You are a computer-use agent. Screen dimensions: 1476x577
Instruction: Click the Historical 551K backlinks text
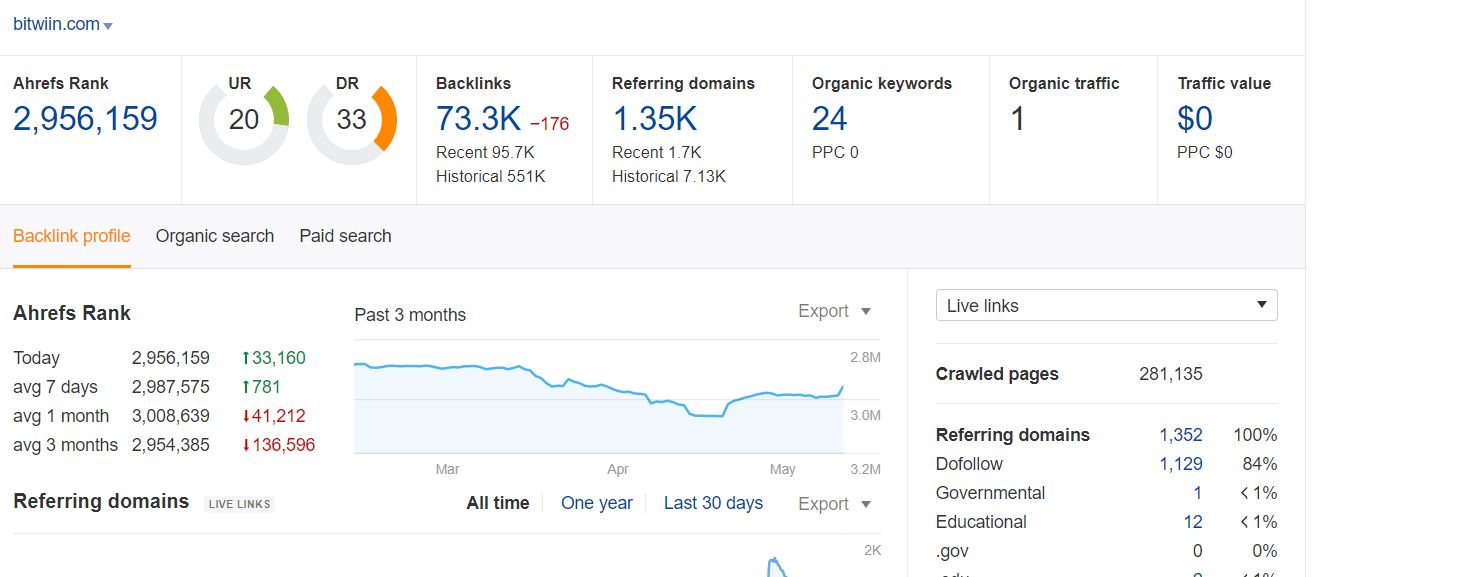(x=490, y=177)
